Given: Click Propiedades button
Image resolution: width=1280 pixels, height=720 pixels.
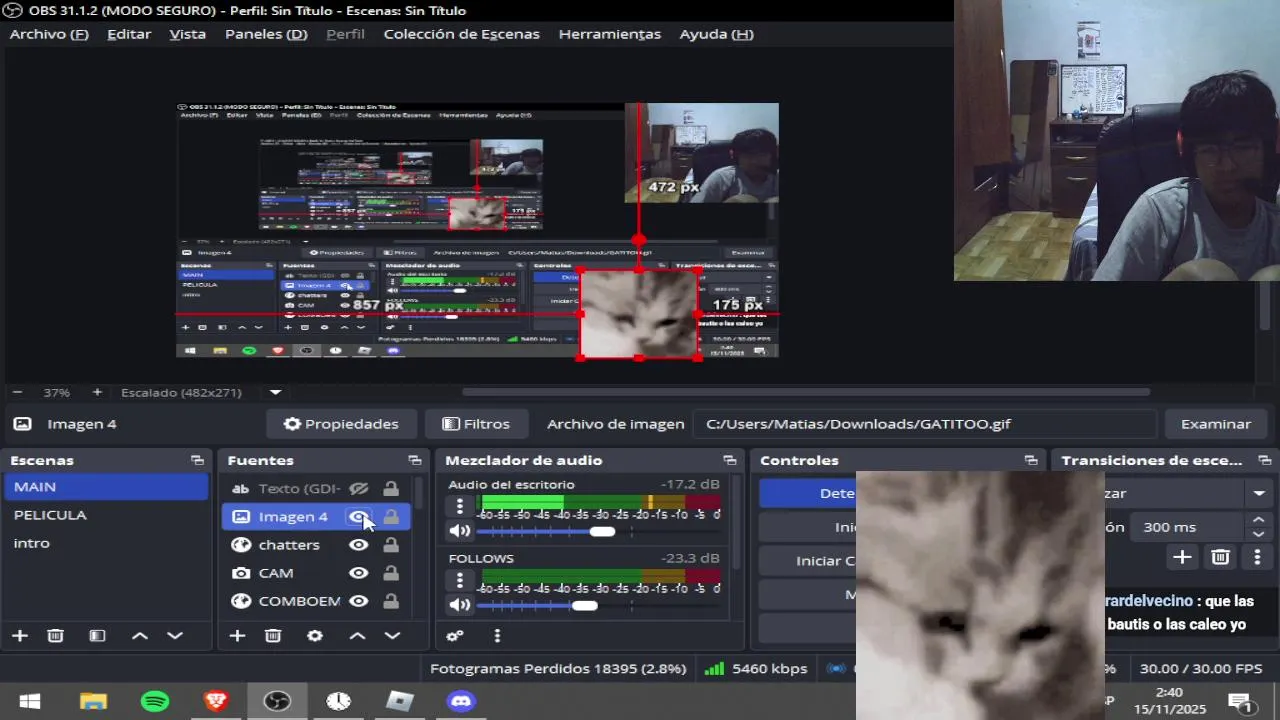Looking at the screenshot, I should (x=341, y=424).
